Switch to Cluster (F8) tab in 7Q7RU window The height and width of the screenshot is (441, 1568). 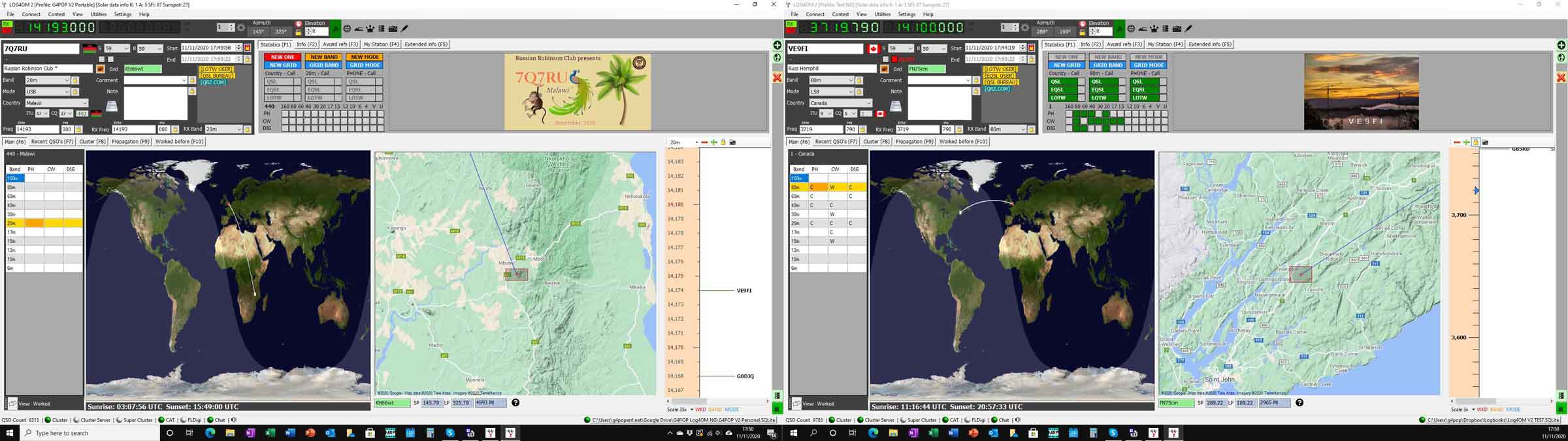[92, 142]
